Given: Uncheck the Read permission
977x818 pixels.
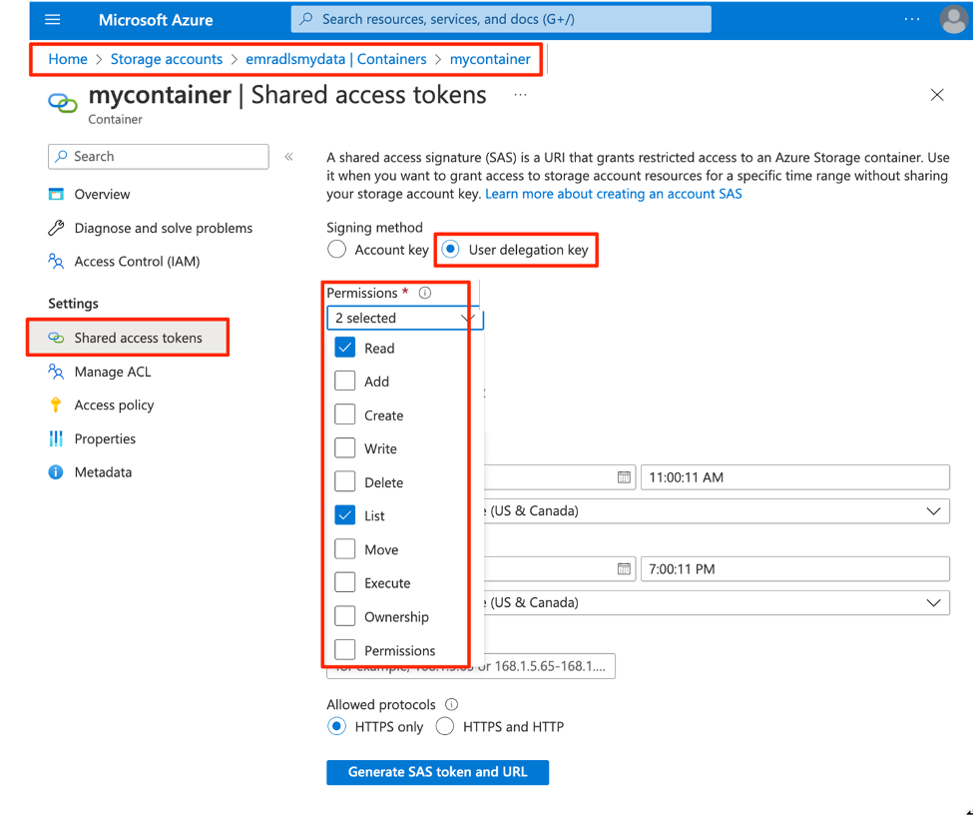Looking at the screenshot, I should [345, 348].
